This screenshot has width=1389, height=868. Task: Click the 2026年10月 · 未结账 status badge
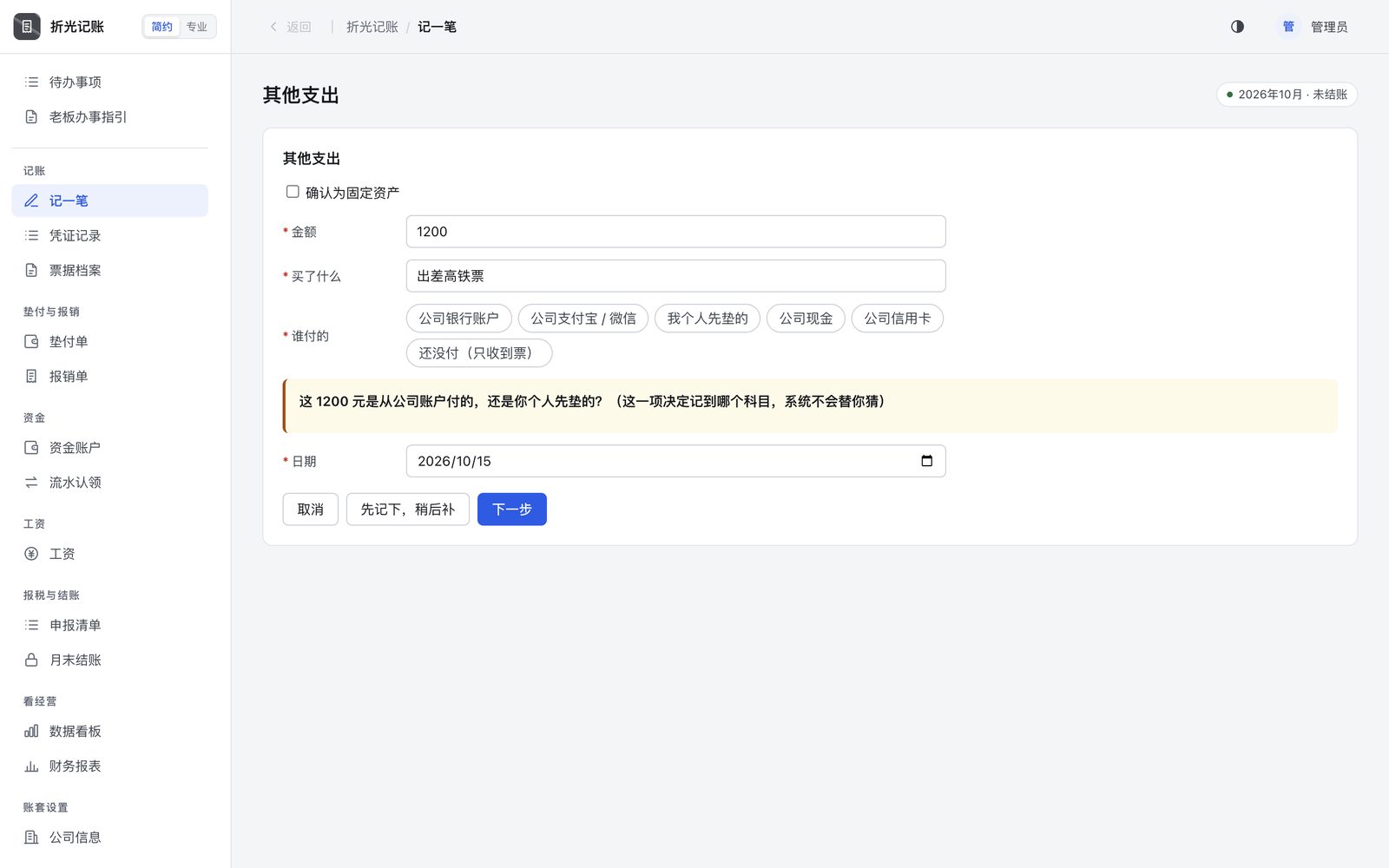(x=1287, y=95)
